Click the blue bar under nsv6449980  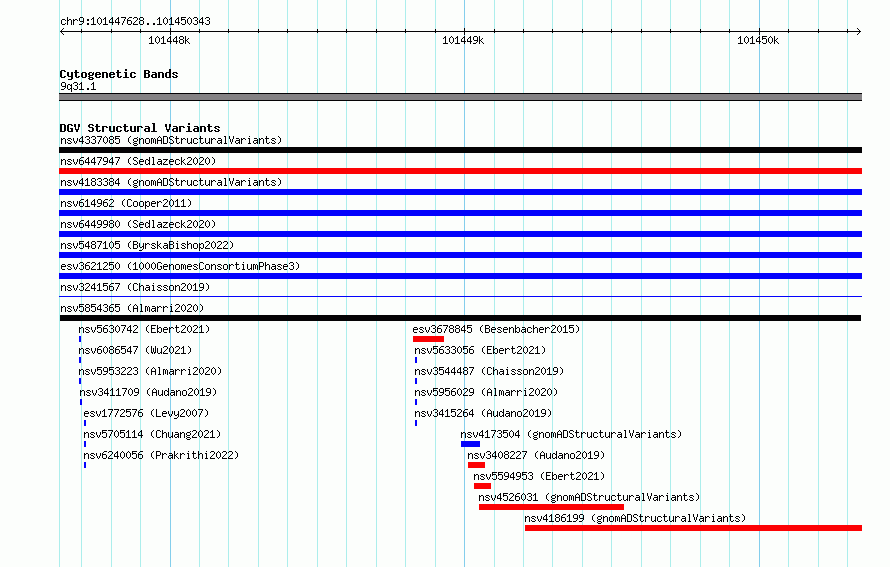pos(460,234)
